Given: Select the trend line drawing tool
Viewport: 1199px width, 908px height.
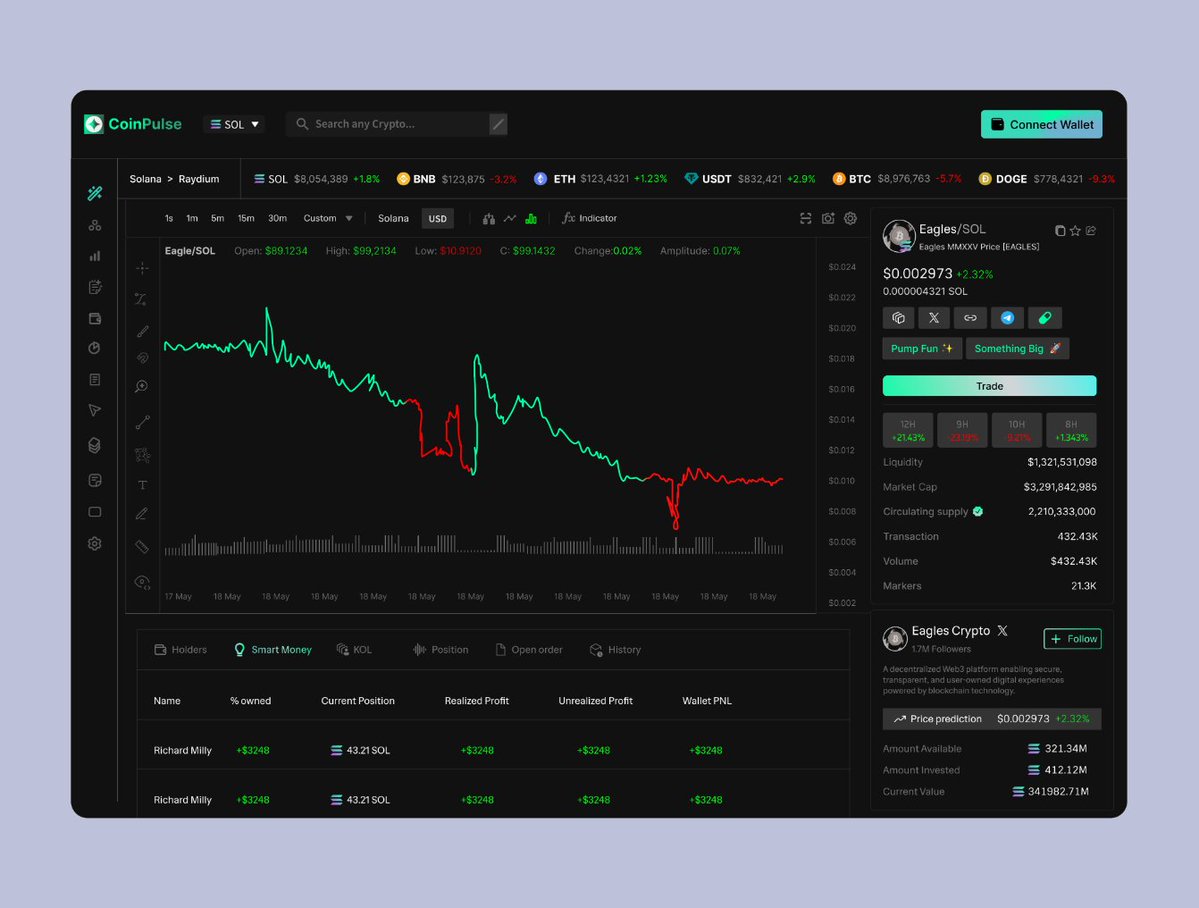Looking at the screenshot, I should (x=142, y=422).
